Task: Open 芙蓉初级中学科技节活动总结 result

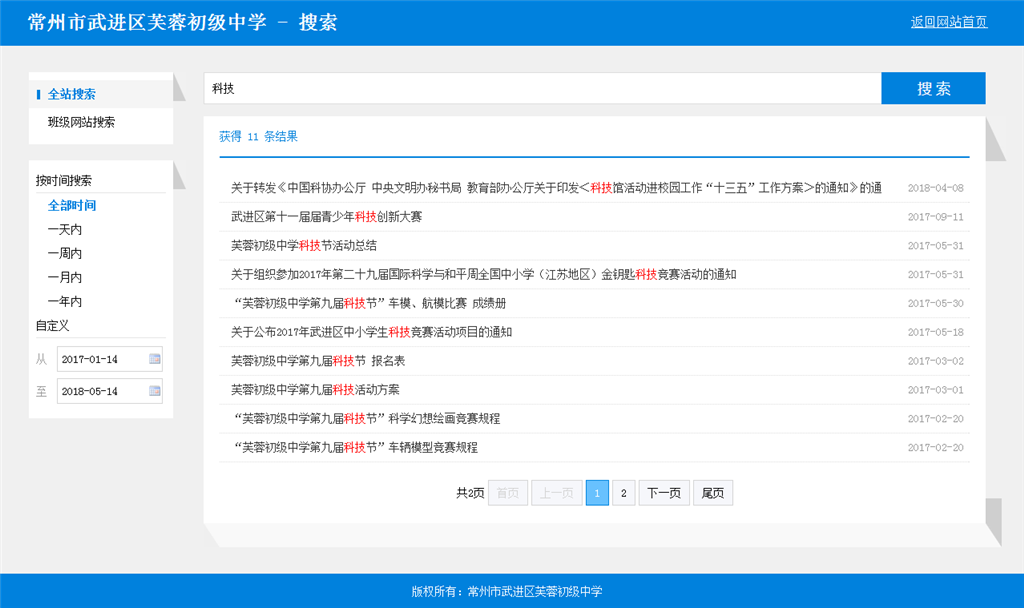Action: [x=303, y=246]
